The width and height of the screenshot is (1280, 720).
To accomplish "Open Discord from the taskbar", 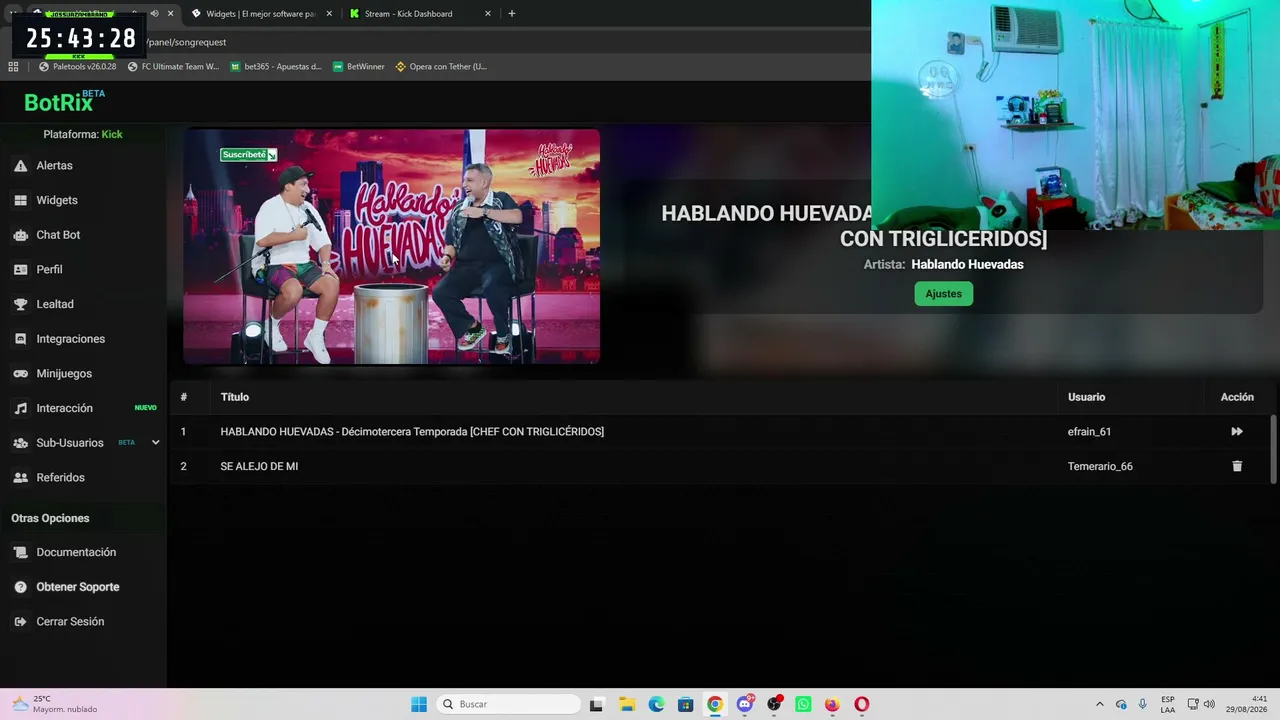I will pyautogui.click(x=745, y=704).
